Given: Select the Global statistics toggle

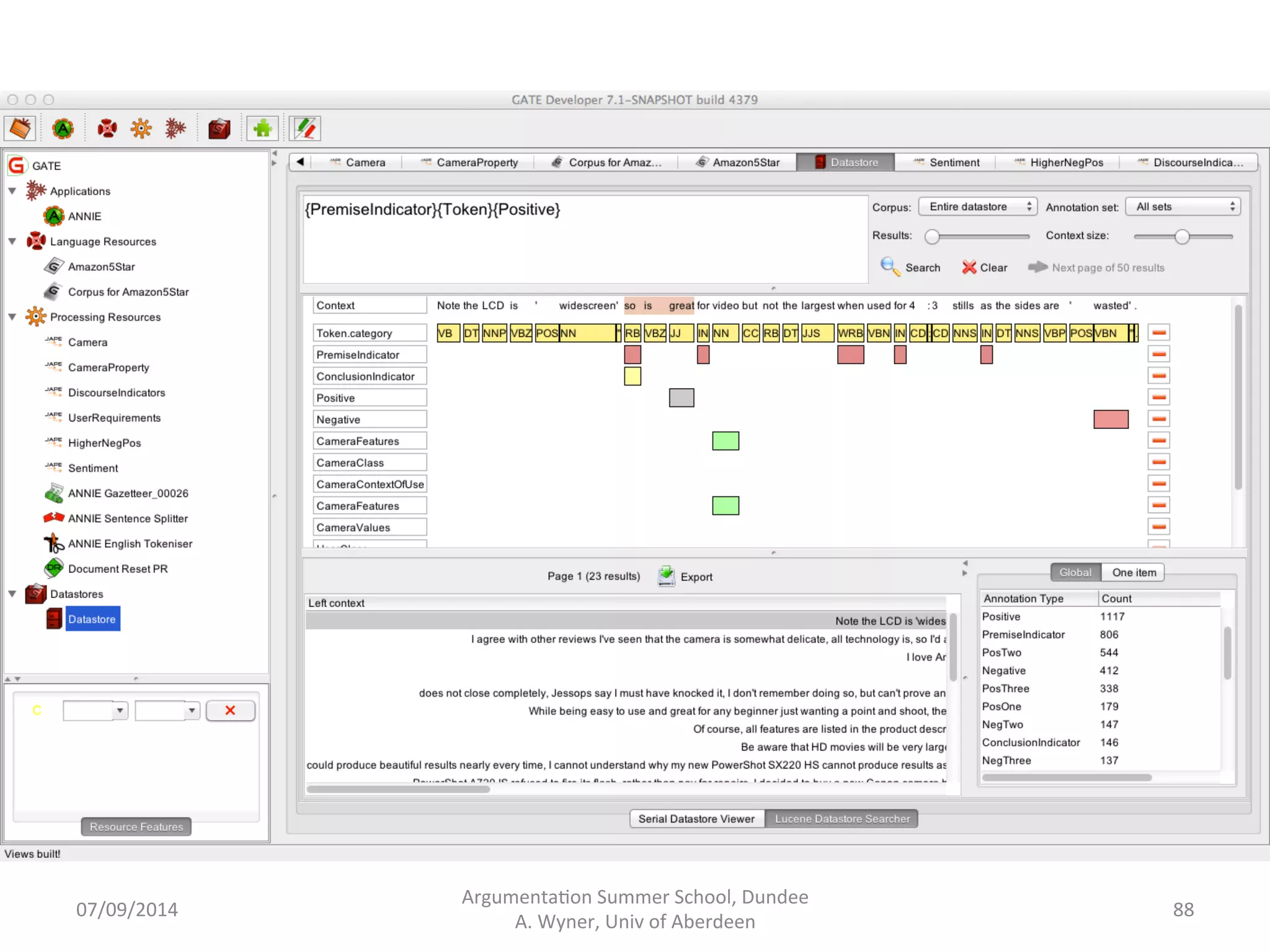Looking at the screenshot, I should [1075, 573].
